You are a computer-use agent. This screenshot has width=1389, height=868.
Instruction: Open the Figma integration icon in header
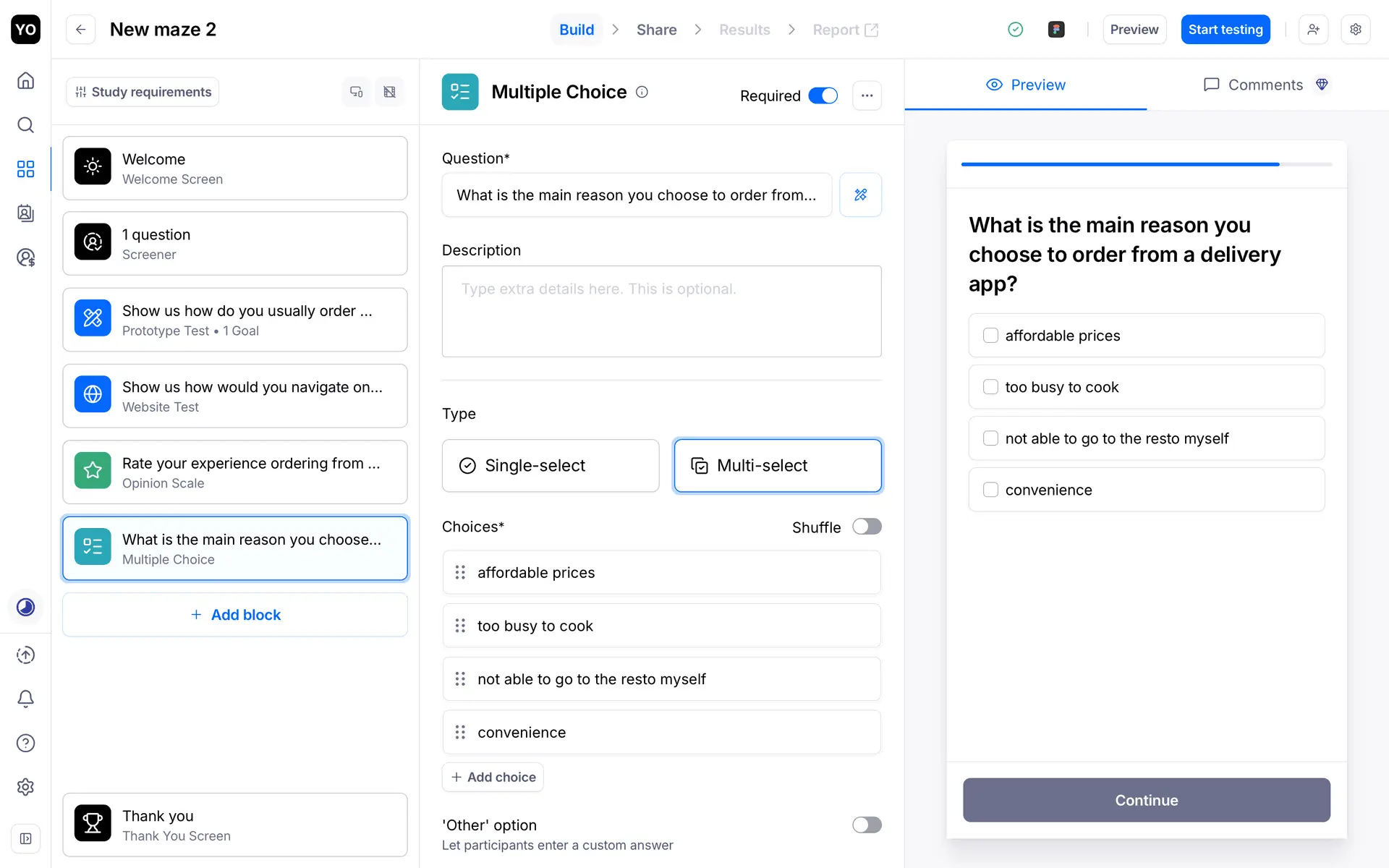tap(1055, 30)
